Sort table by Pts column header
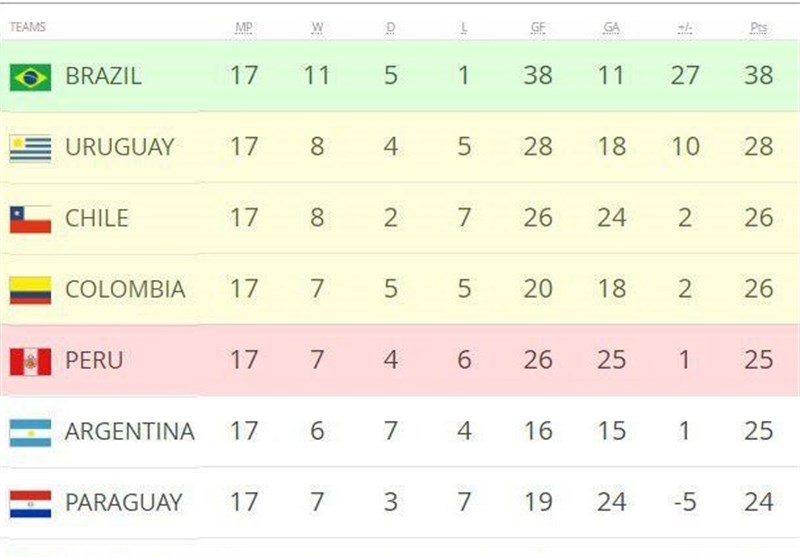This screenshot has width=800, height=557. click(x=758, y=28)
